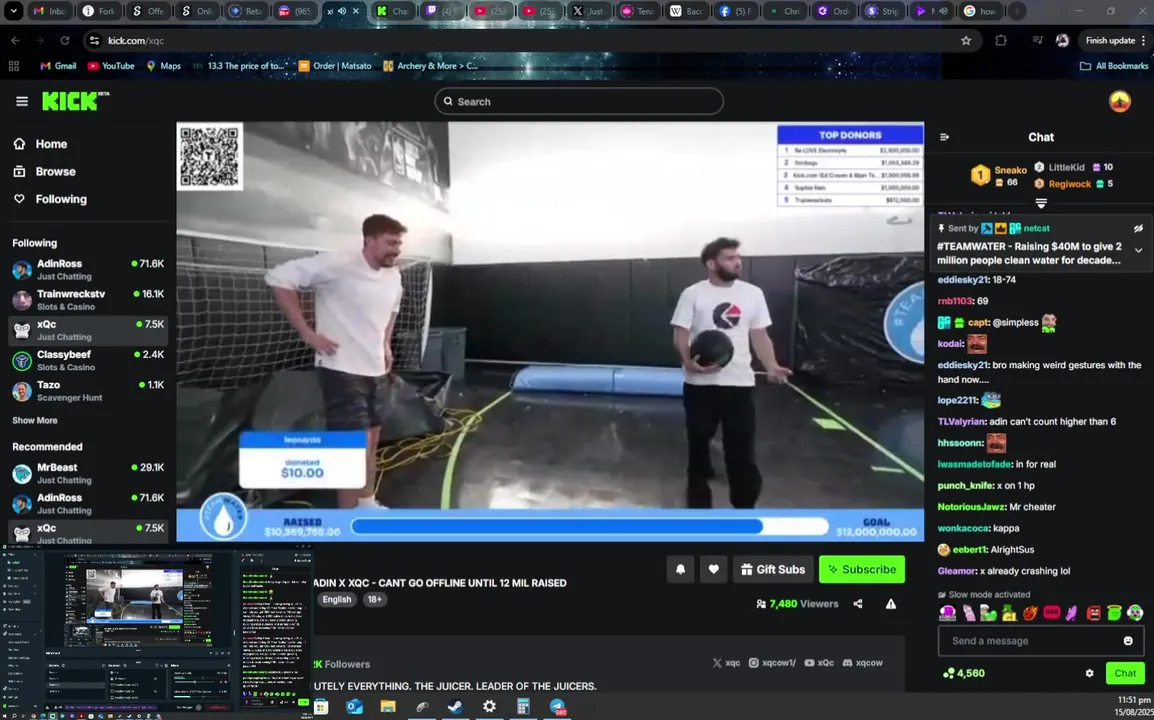Focus the Send a message field

coord(1041,640)
